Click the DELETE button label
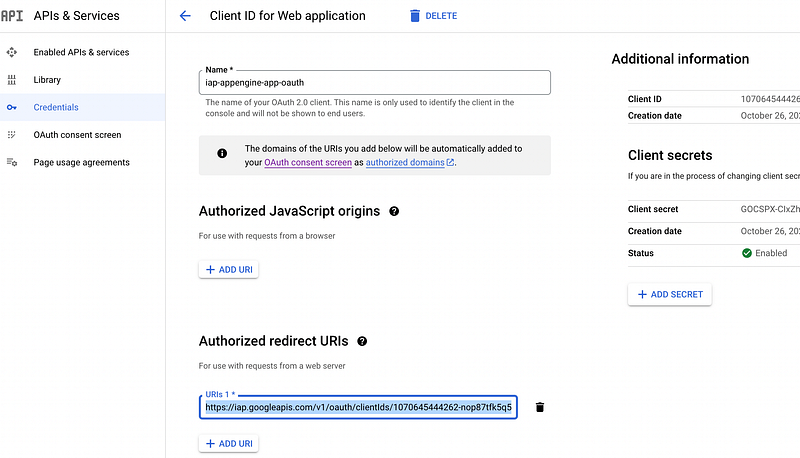This screenshot has width=800, height=458. 441,16
